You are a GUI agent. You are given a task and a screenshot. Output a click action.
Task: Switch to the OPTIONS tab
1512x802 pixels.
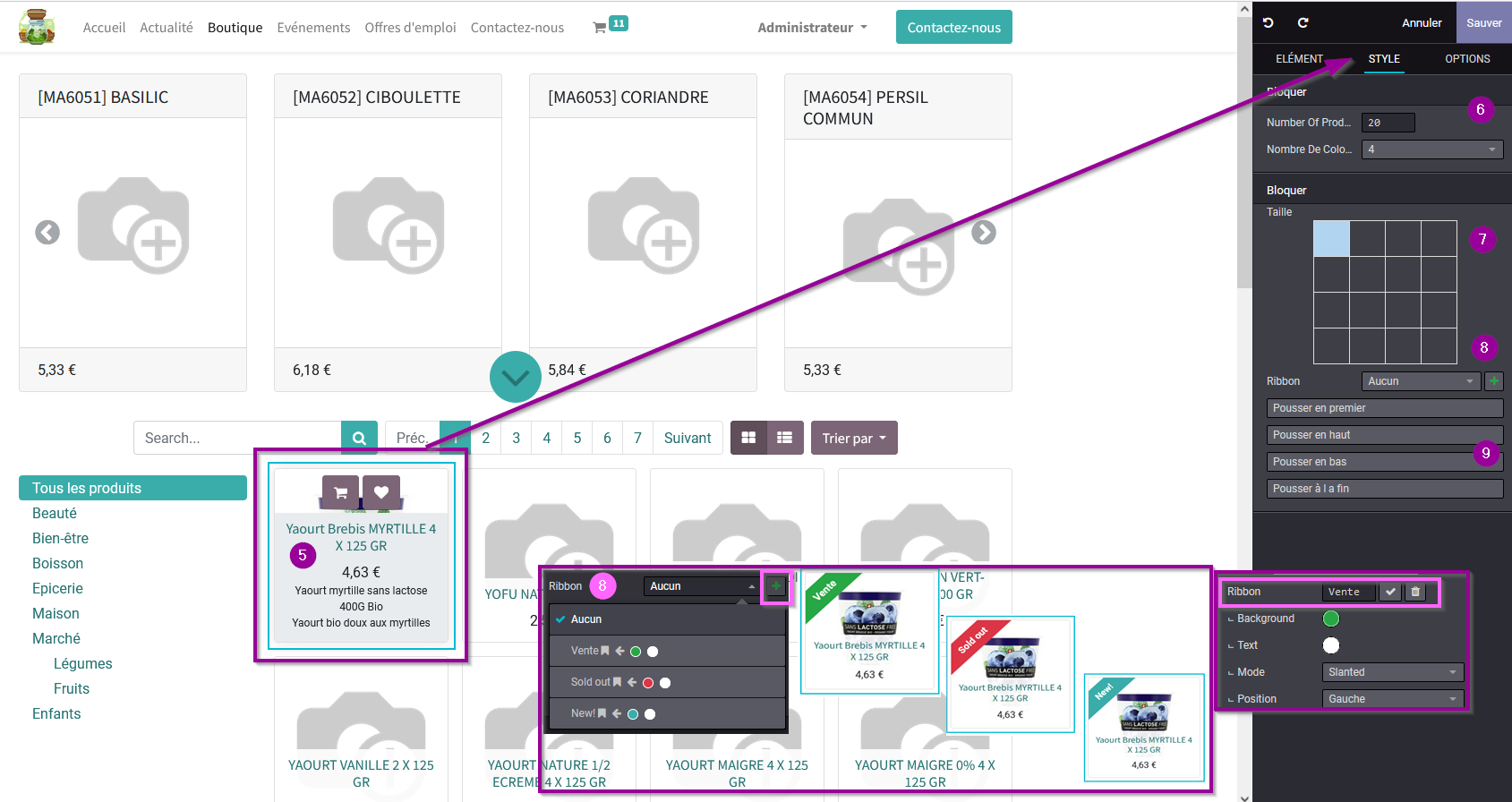tap(1467, 59)
